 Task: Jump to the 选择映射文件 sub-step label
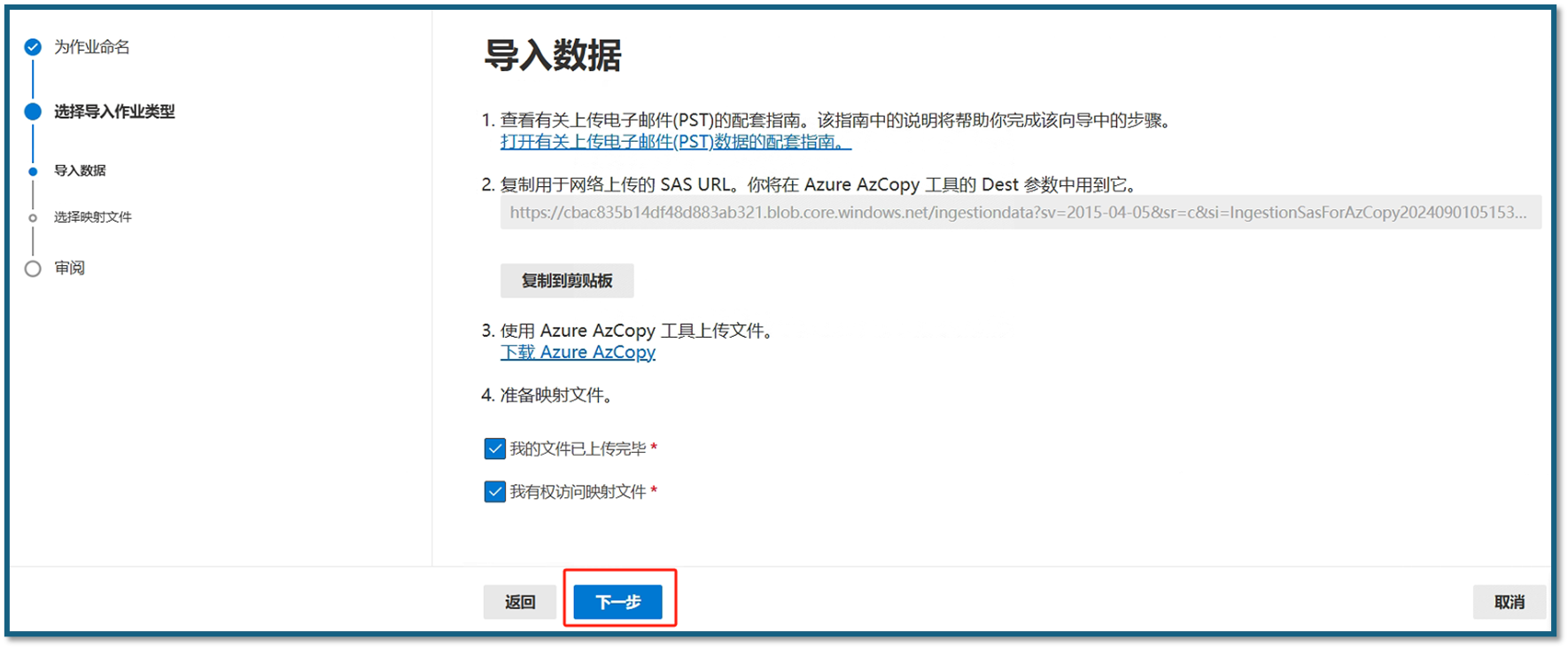[x=93, y=217]
